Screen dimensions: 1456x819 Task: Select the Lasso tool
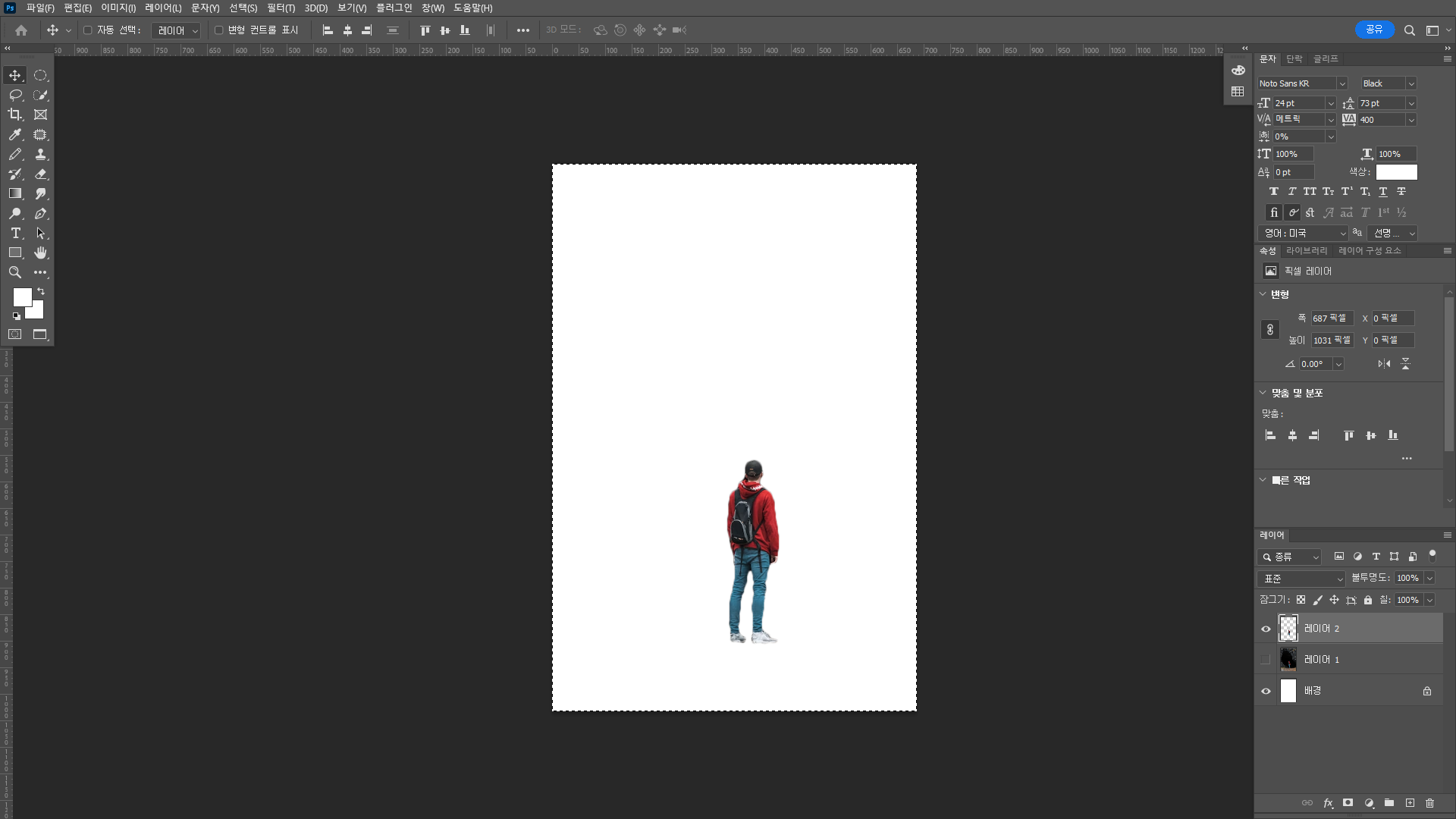click(x=15, y=96)
